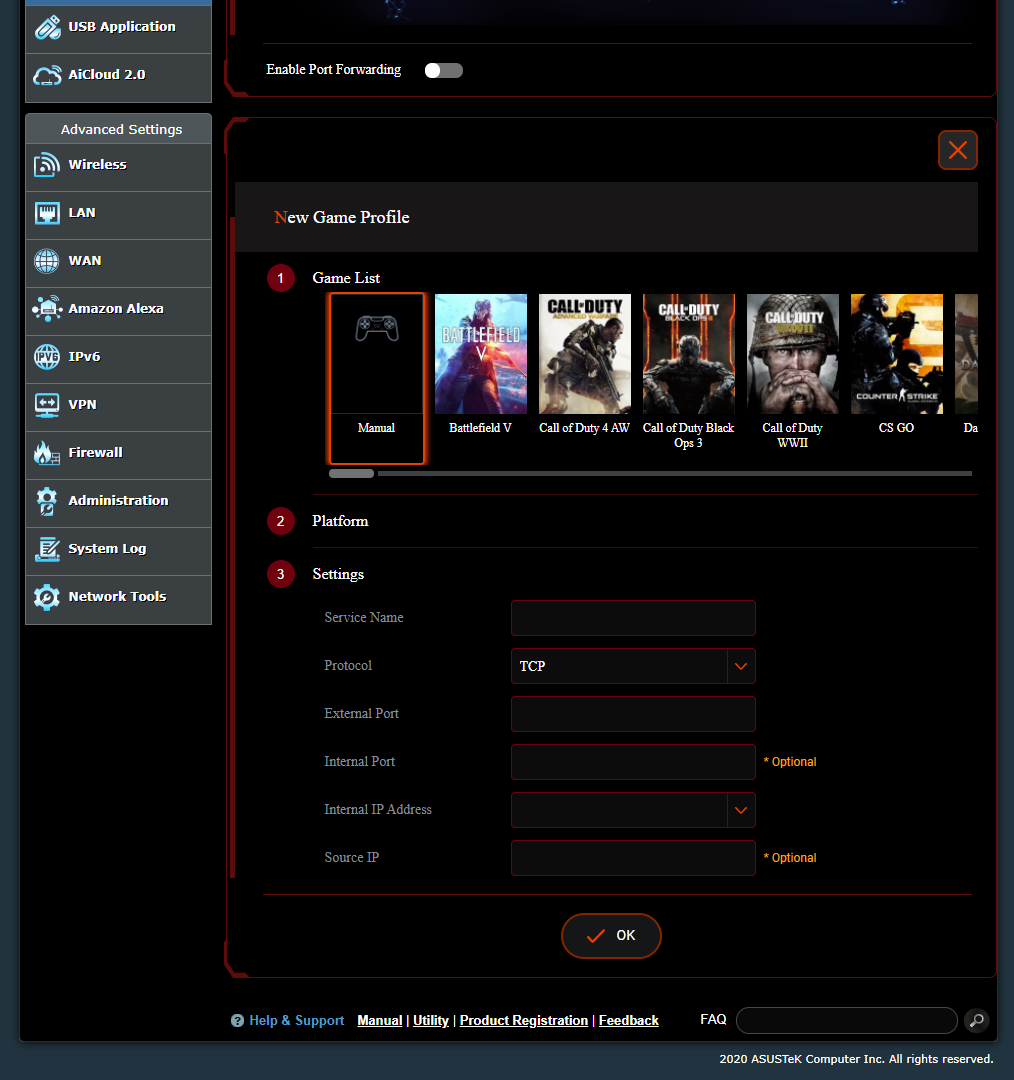Screen dimensions: 1014x1080
Task: Click the AiCloud 2.0 cloud icon
Action: [48, 75]
